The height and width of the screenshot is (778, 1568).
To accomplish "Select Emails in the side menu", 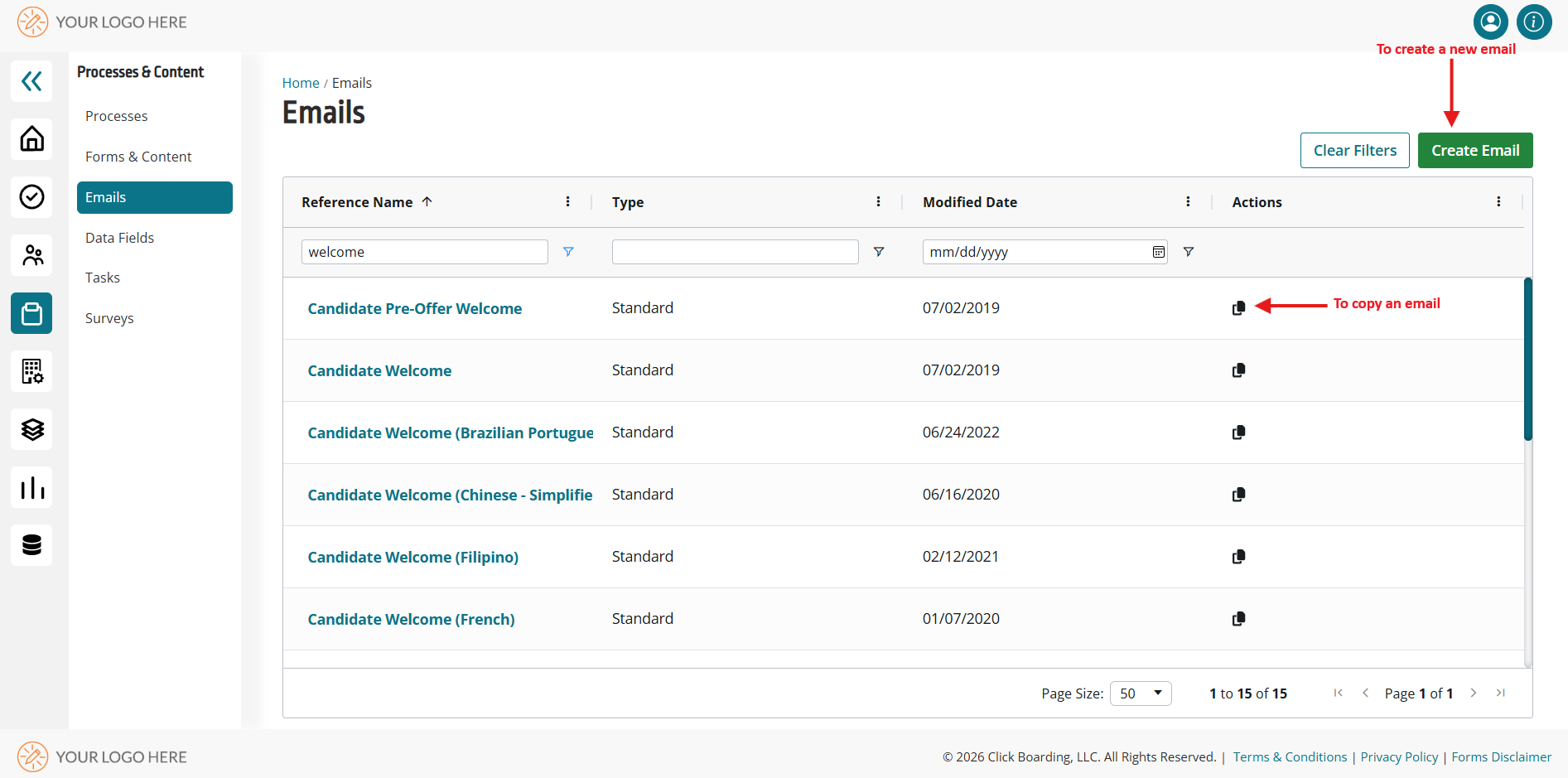I will tap(155, 197).
